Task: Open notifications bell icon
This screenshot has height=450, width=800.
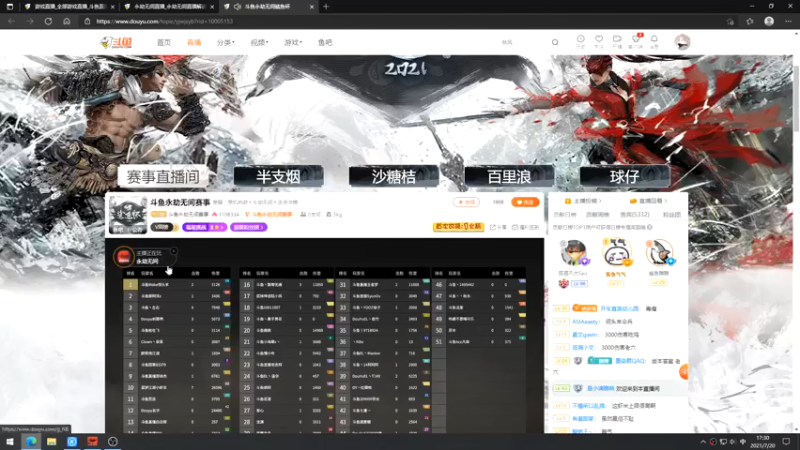Action: [654, 39]
